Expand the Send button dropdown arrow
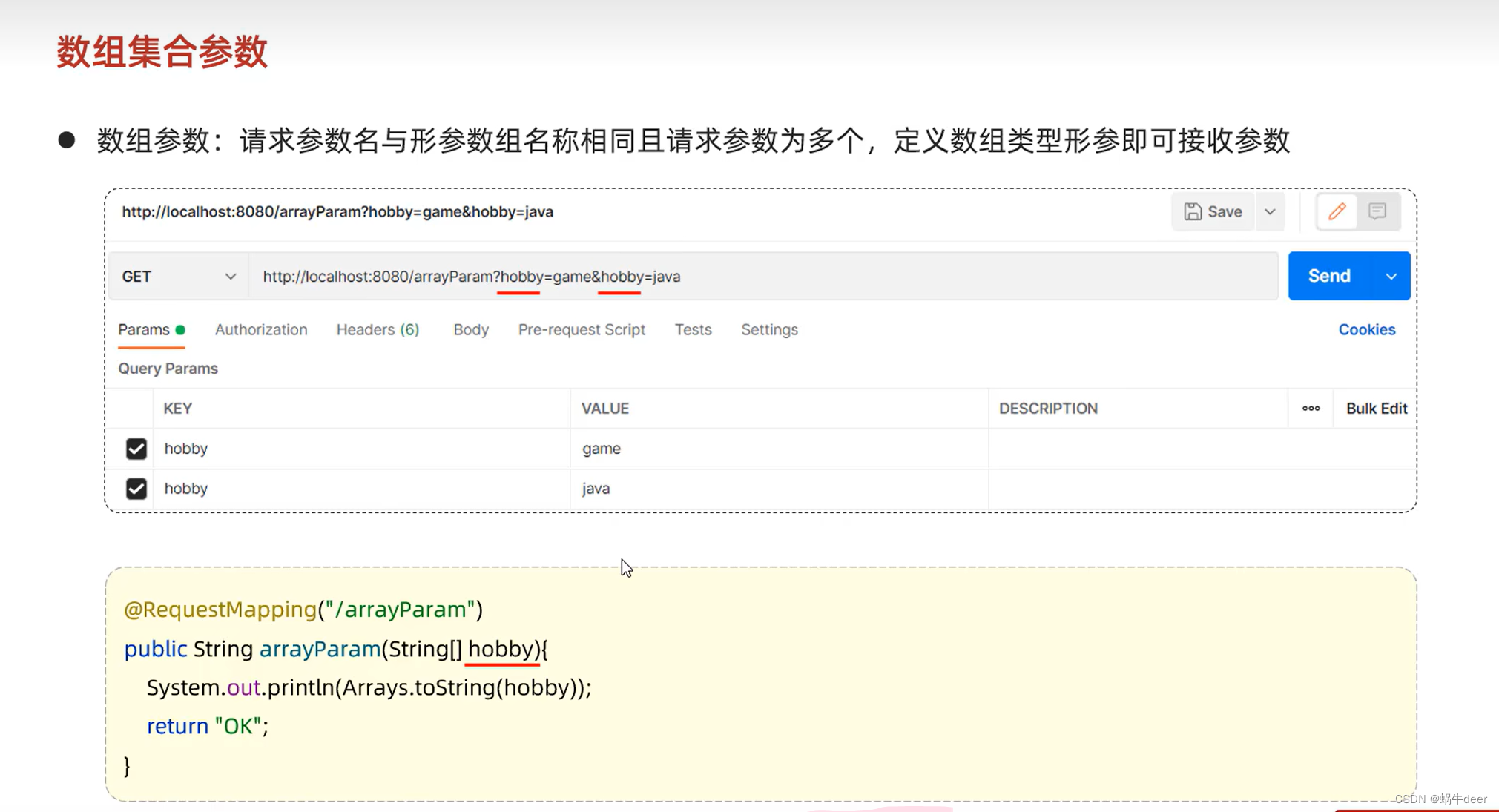 coord(1391,277)
